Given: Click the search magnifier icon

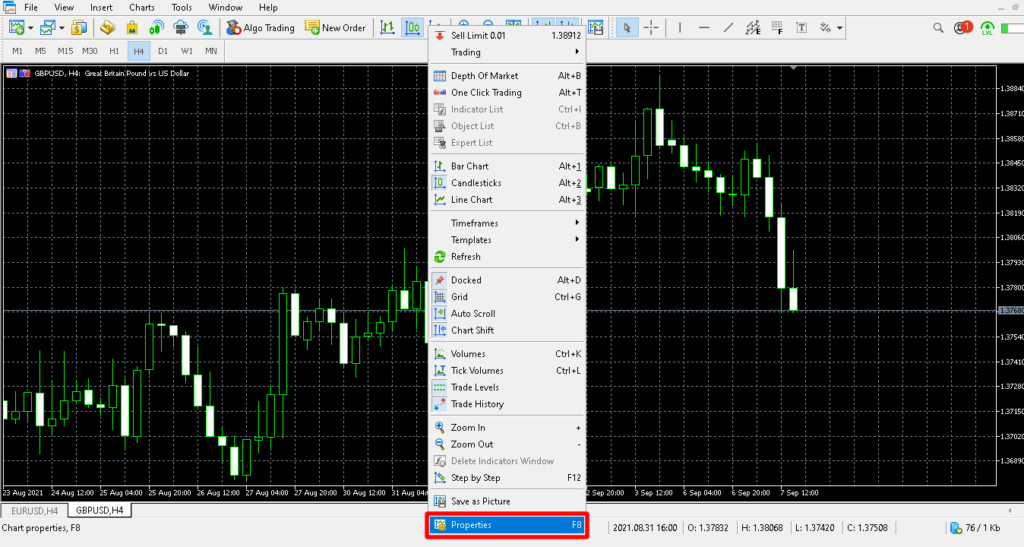Looking at the screenshot, I should click(x=938, y=28).
